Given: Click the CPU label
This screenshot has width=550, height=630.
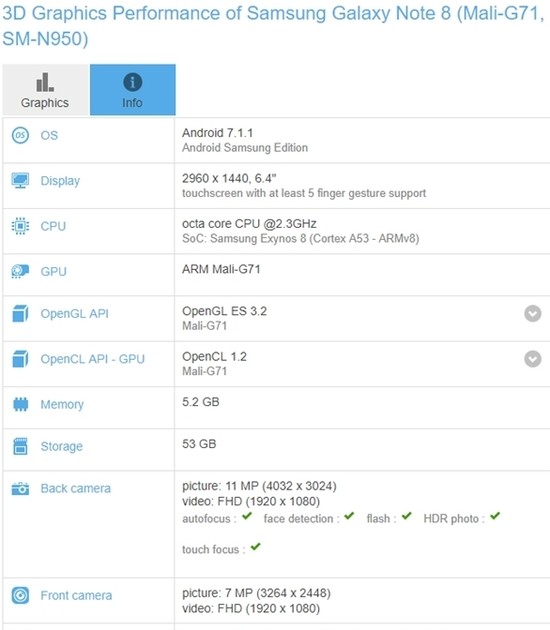Looking at the screenshot, I should pos(53,226).
